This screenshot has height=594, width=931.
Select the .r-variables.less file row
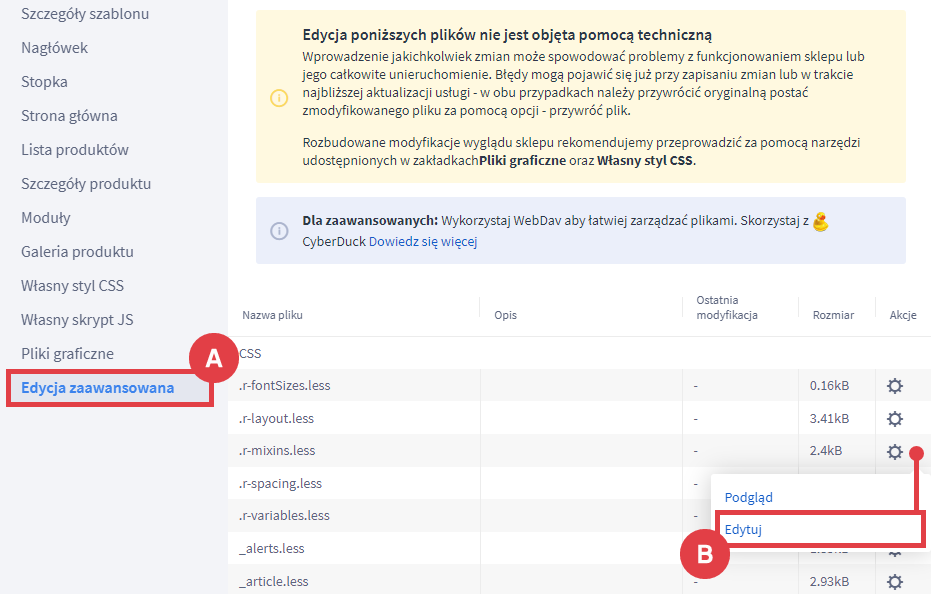[284, 516]
